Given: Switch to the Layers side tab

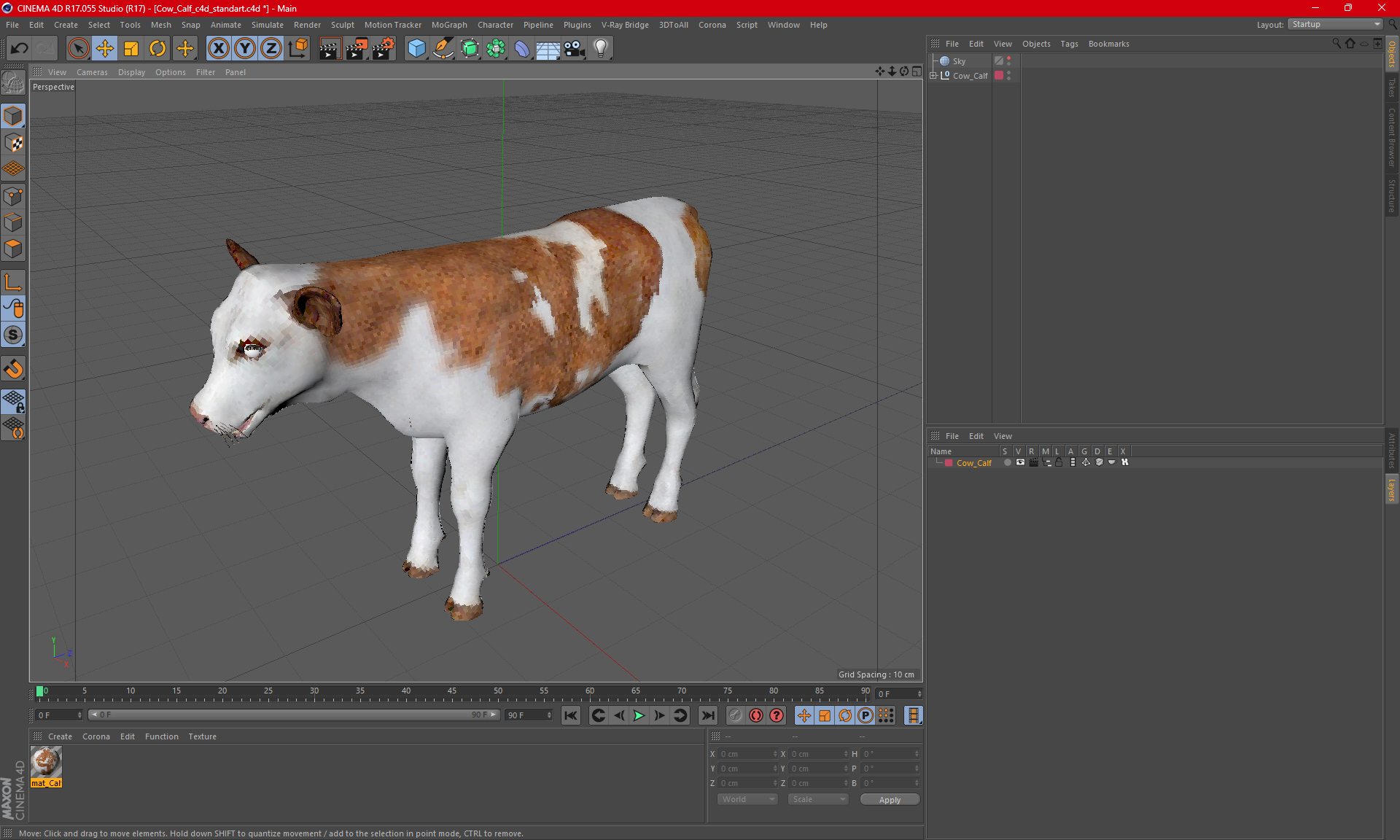Looking at the screenshot, I should [x=1391, y=489].
